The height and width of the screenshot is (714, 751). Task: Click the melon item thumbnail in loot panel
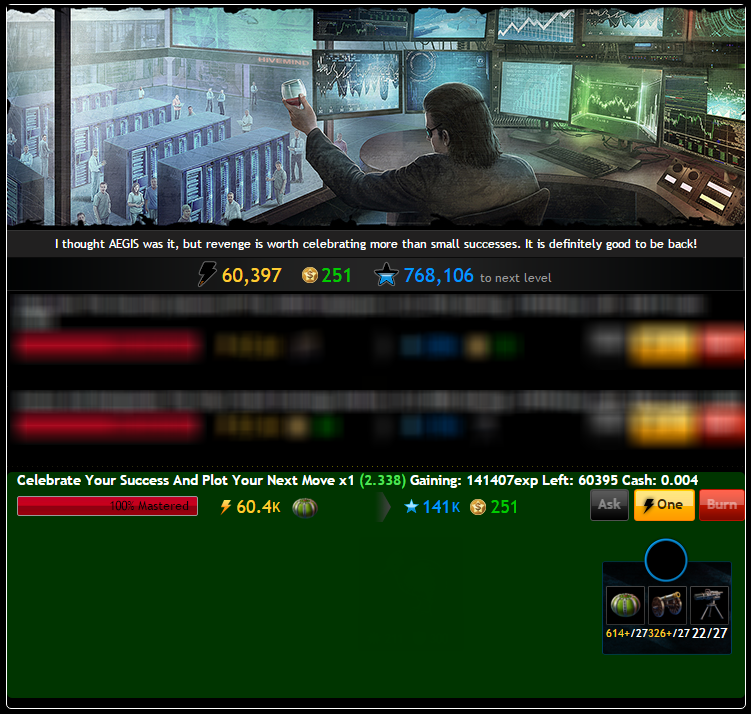tap(625, 605)
